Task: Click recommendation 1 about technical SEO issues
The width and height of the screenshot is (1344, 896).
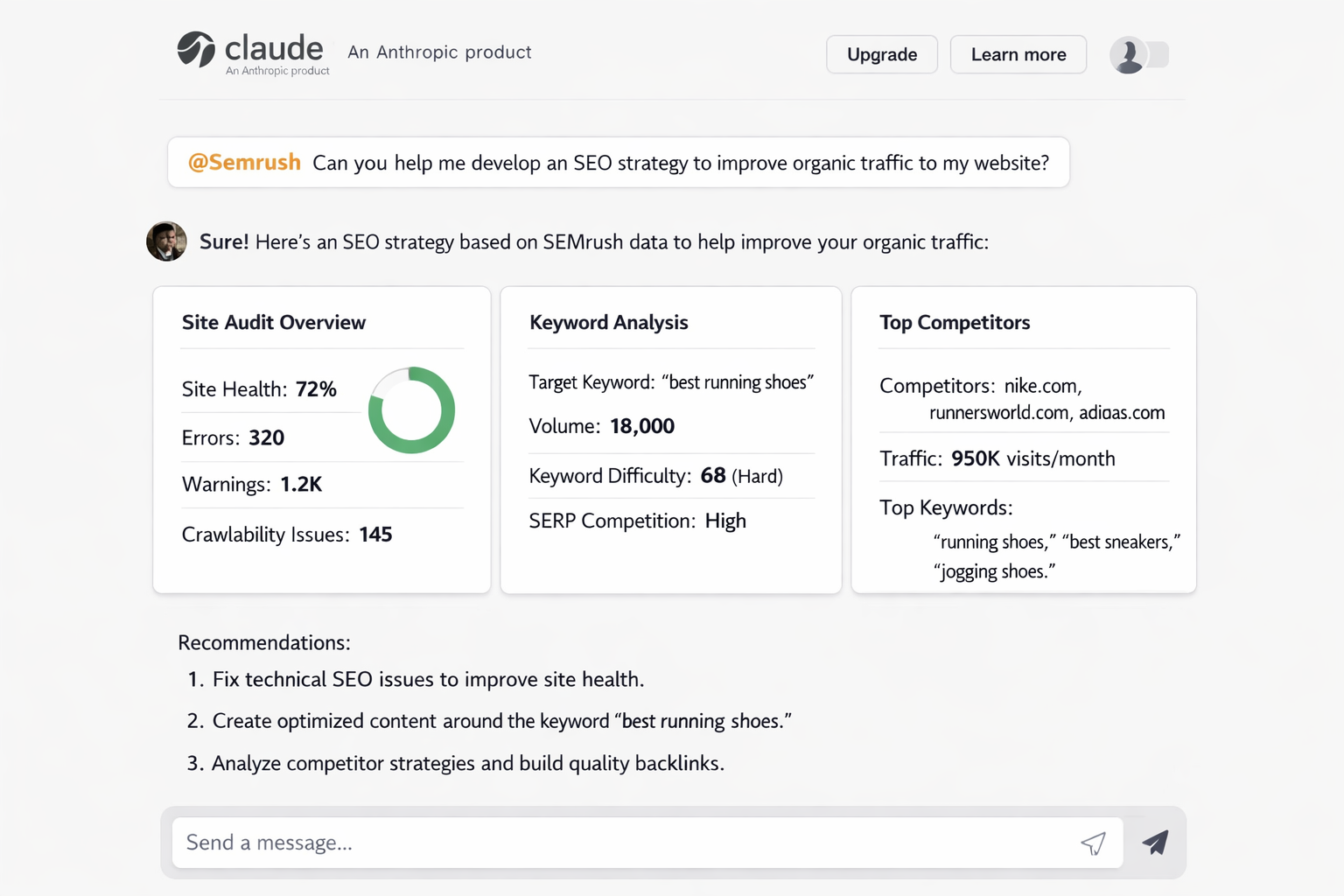Action: (416, 679)
